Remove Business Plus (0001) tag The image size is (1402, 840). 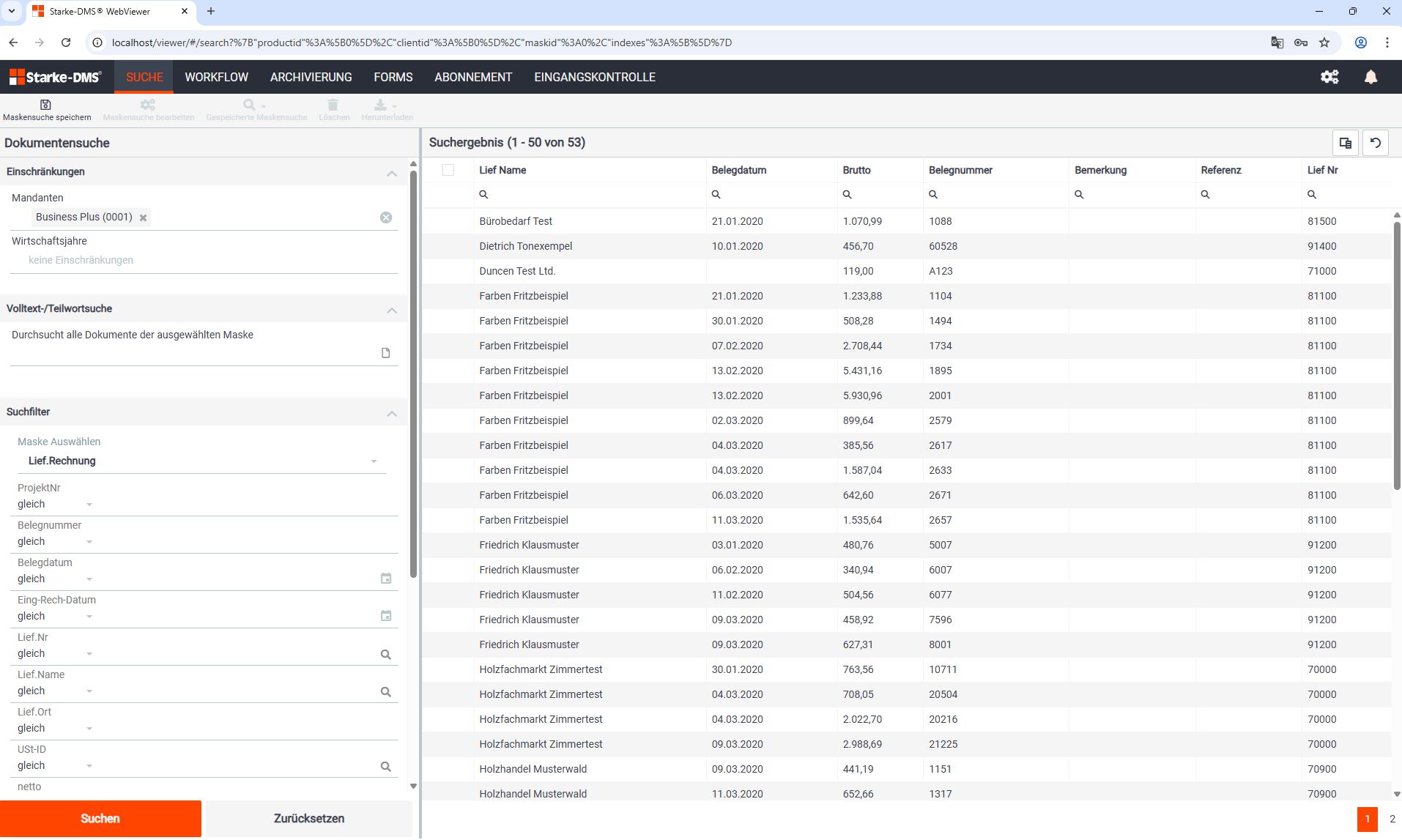pyautogui.click(x=144, y=218)
